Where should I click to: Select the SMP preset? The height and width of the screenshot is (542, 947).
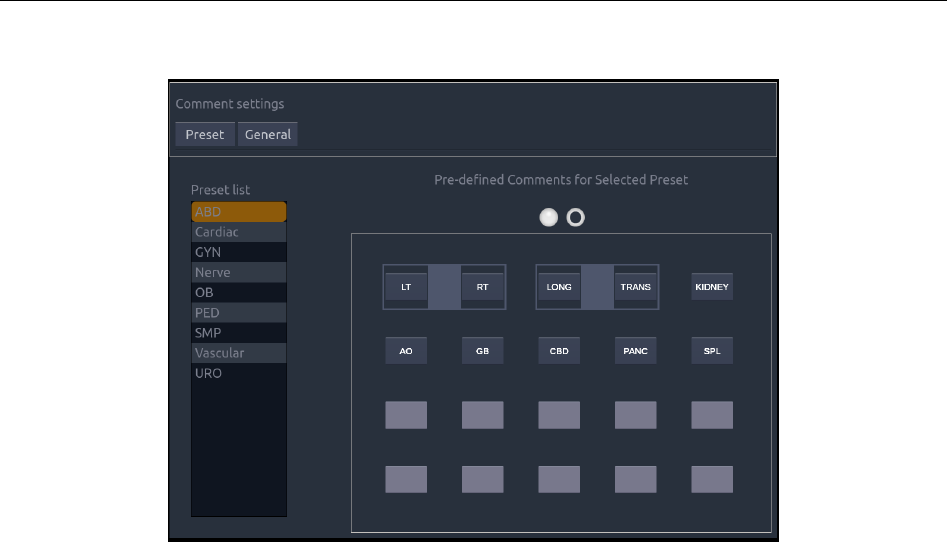tap(239, 333)
